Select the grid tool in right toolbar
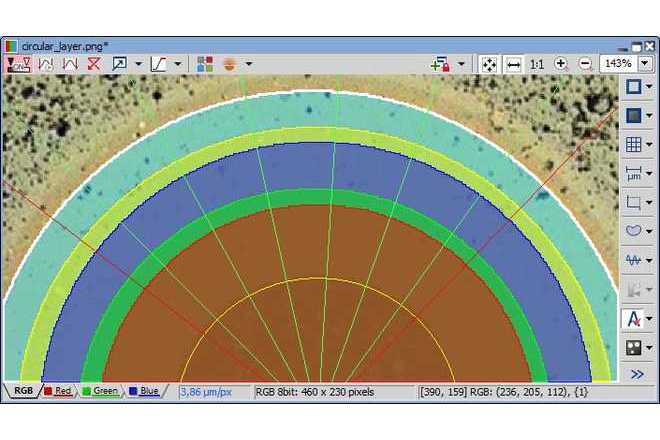The width and height of the screenshot is (660, 440). (632, 144)
